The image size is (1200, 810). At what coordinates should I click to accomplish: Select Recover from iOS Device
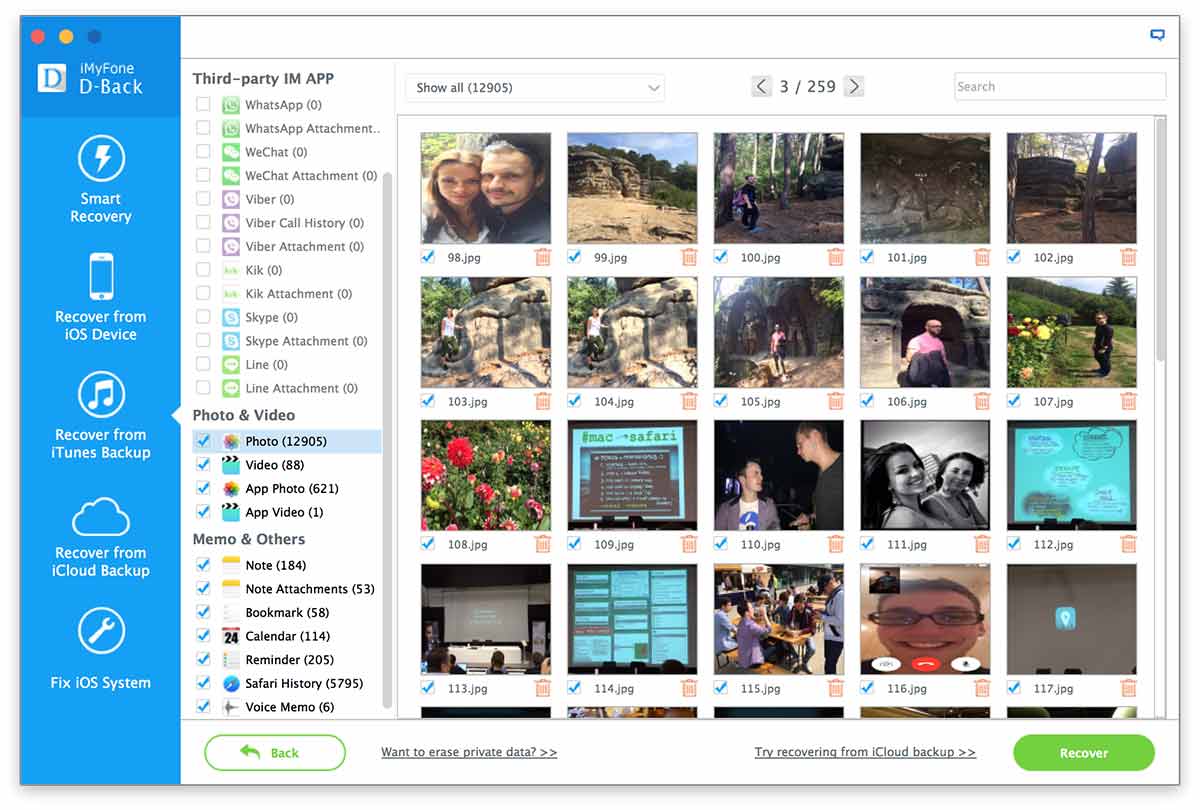[101, 297]
